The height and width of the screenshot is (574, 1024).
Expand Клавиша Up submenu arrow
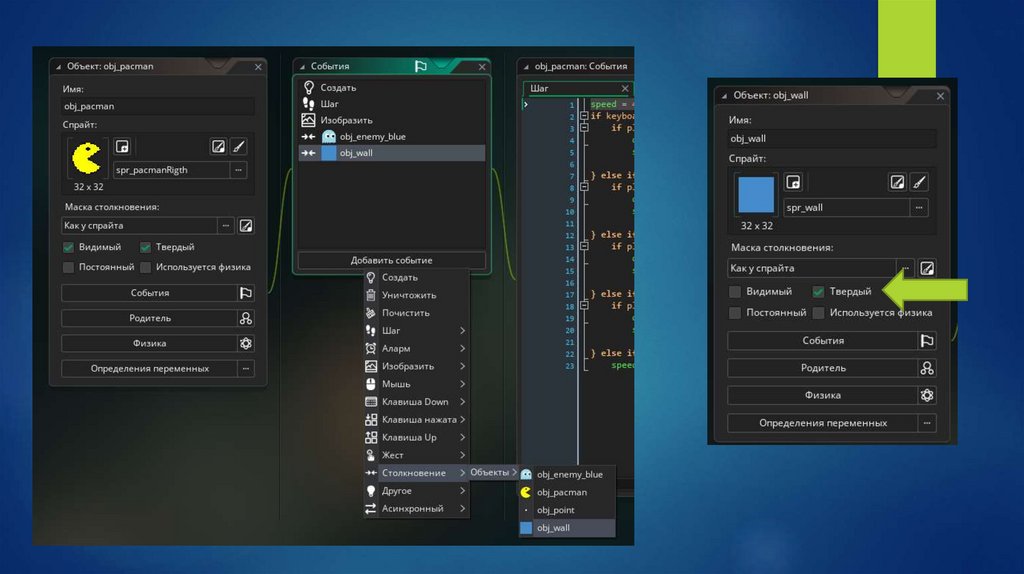(x=462, y=437)
